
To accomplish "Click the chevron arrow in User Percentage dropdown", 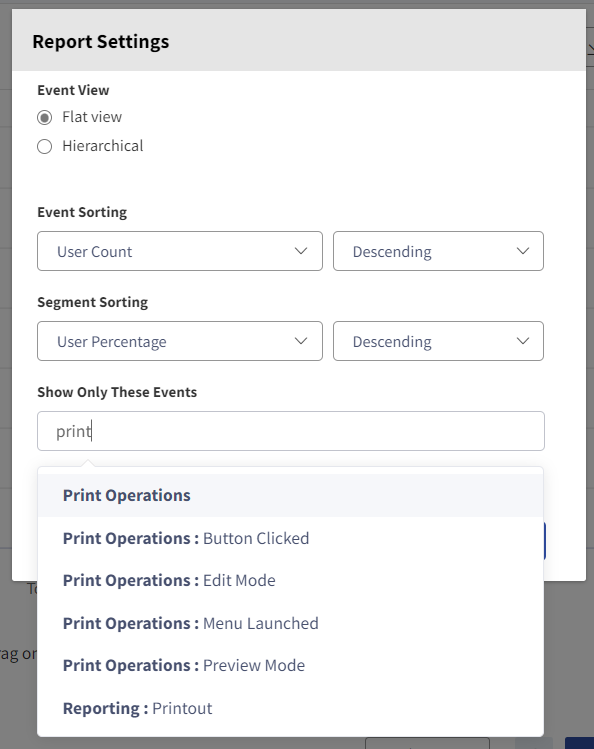I will tap(301, 341).
